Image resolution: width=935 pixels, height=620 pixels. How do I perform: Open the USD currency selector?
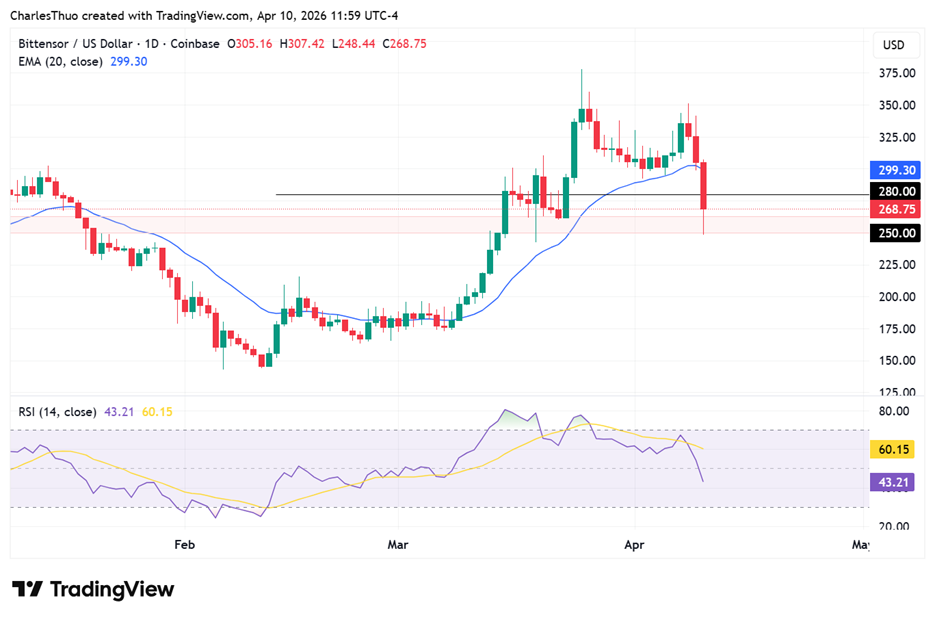[x=893, y=45]
